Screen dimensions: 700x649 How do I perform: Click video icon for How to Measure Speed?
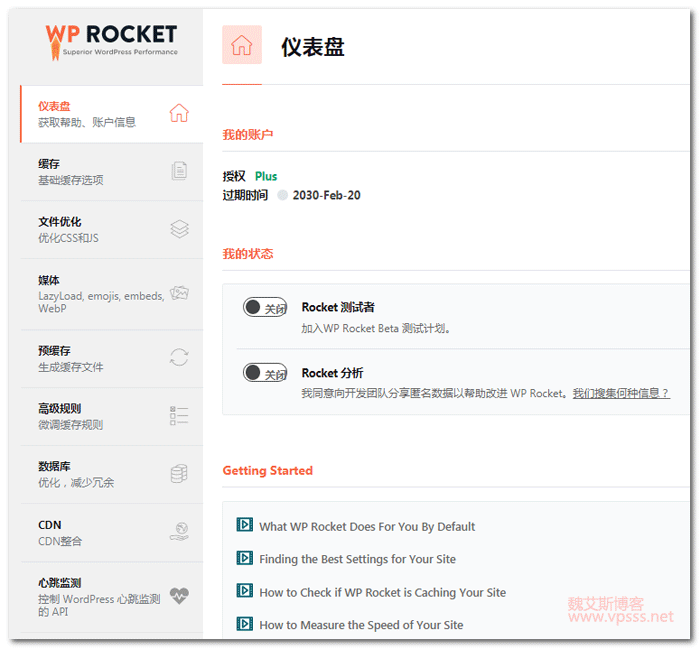tap(245, 623)
